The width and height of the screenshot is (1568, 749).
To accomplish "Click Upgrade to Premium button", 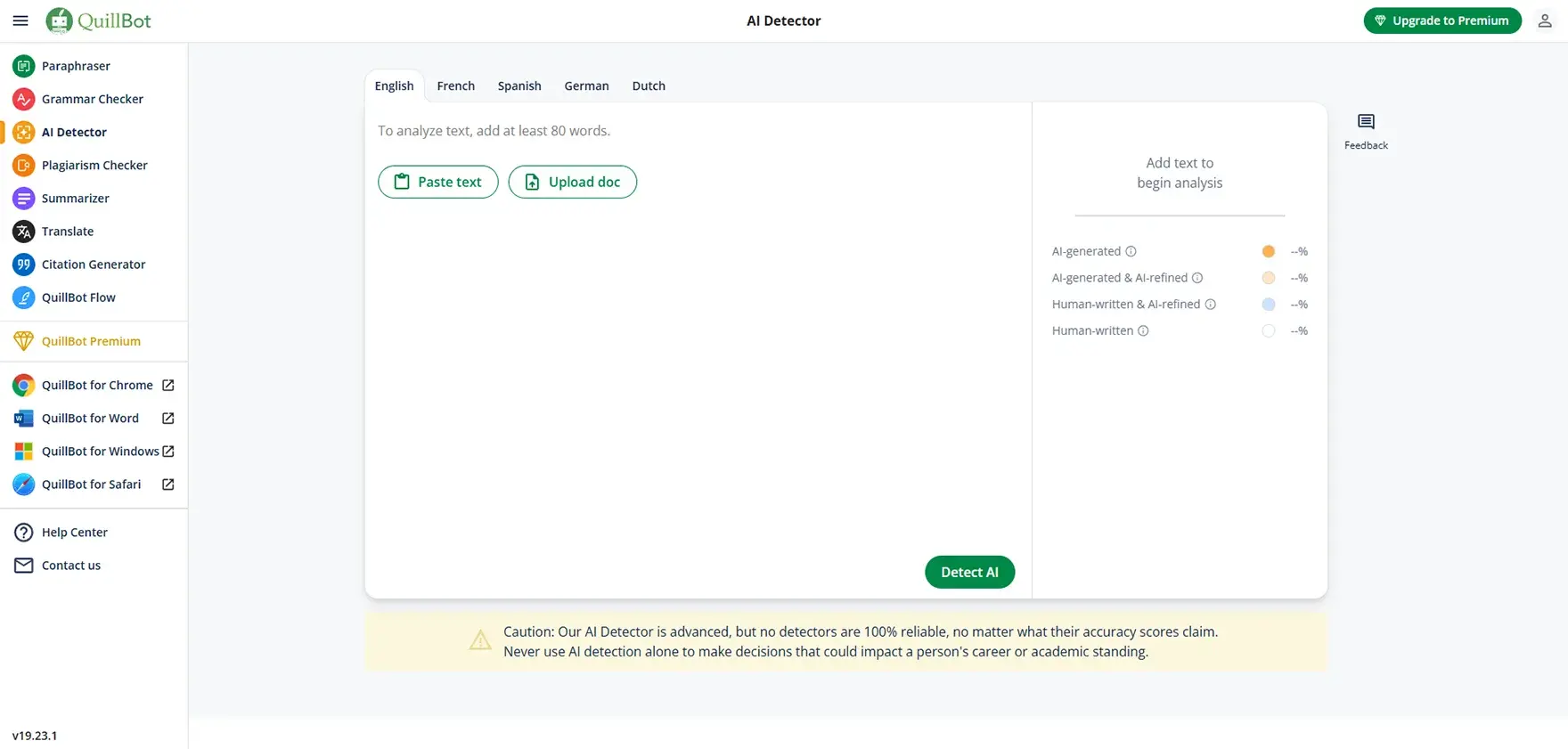I will [x=1442, y=20].
